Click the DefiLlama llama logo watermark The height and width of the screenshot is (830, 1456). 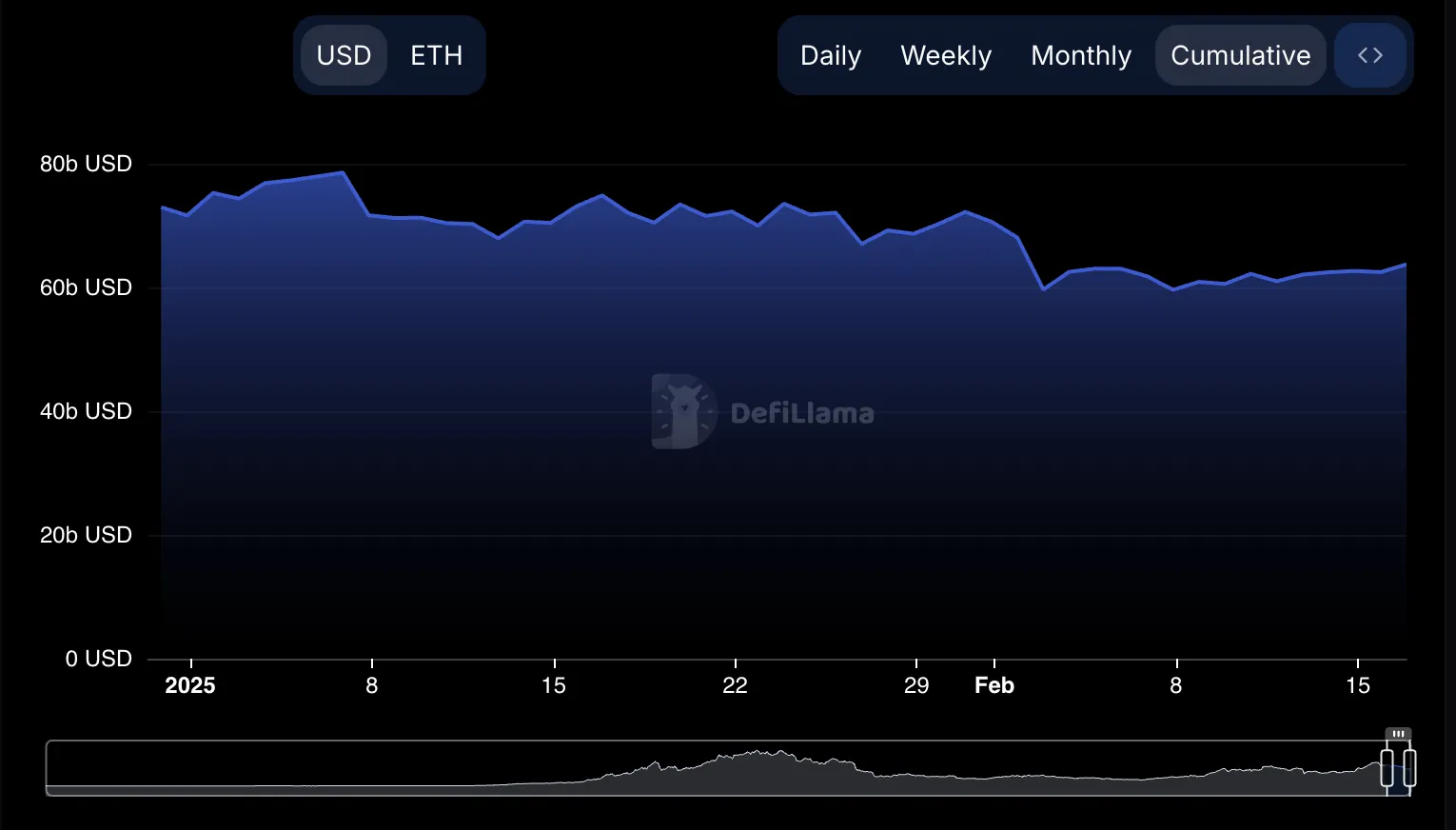pos(683,411)
